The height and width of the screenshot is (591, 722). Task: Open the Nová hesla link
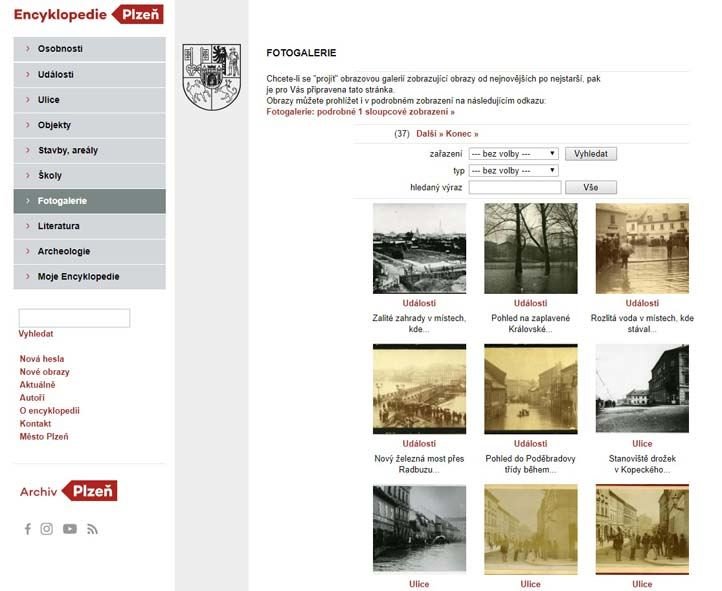point(42,359)
